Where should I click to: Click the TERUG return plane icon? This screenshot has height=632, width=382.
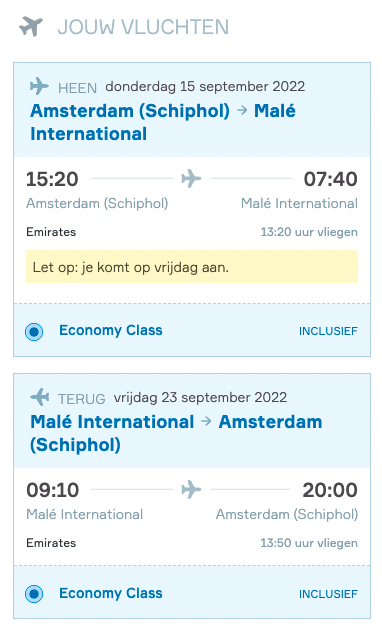pyautogui.click(x=39, y=397)
